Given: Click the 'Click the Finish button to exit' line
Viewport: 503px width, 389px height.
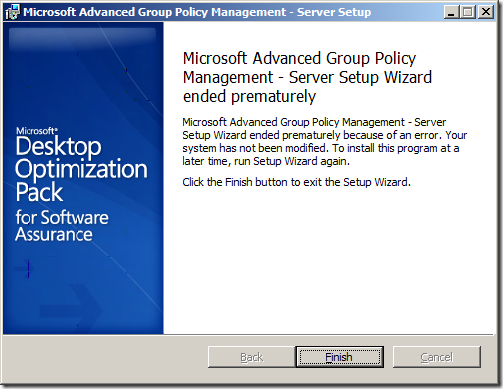Looking at the screenshot, I should 296,182.
